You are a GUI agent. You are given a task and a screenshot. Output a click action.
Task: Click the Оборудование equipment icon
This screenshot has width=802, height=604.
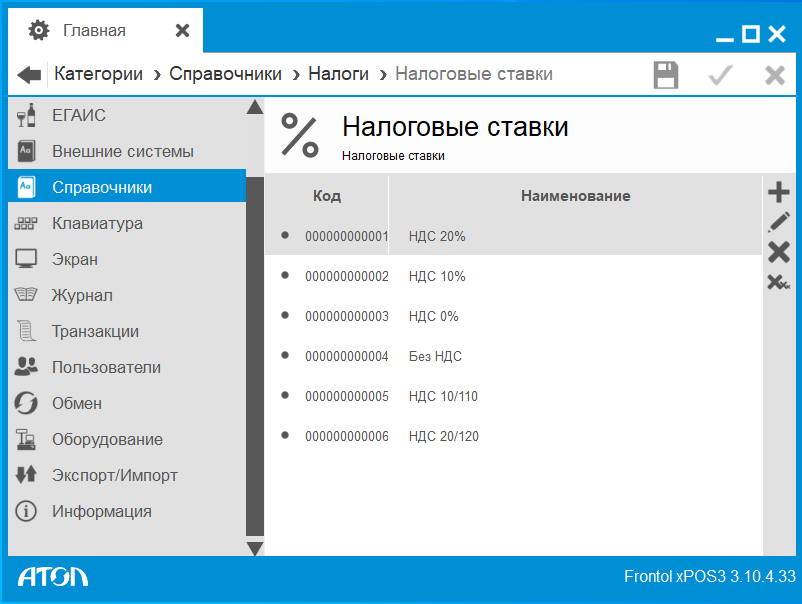click(26, 439)
